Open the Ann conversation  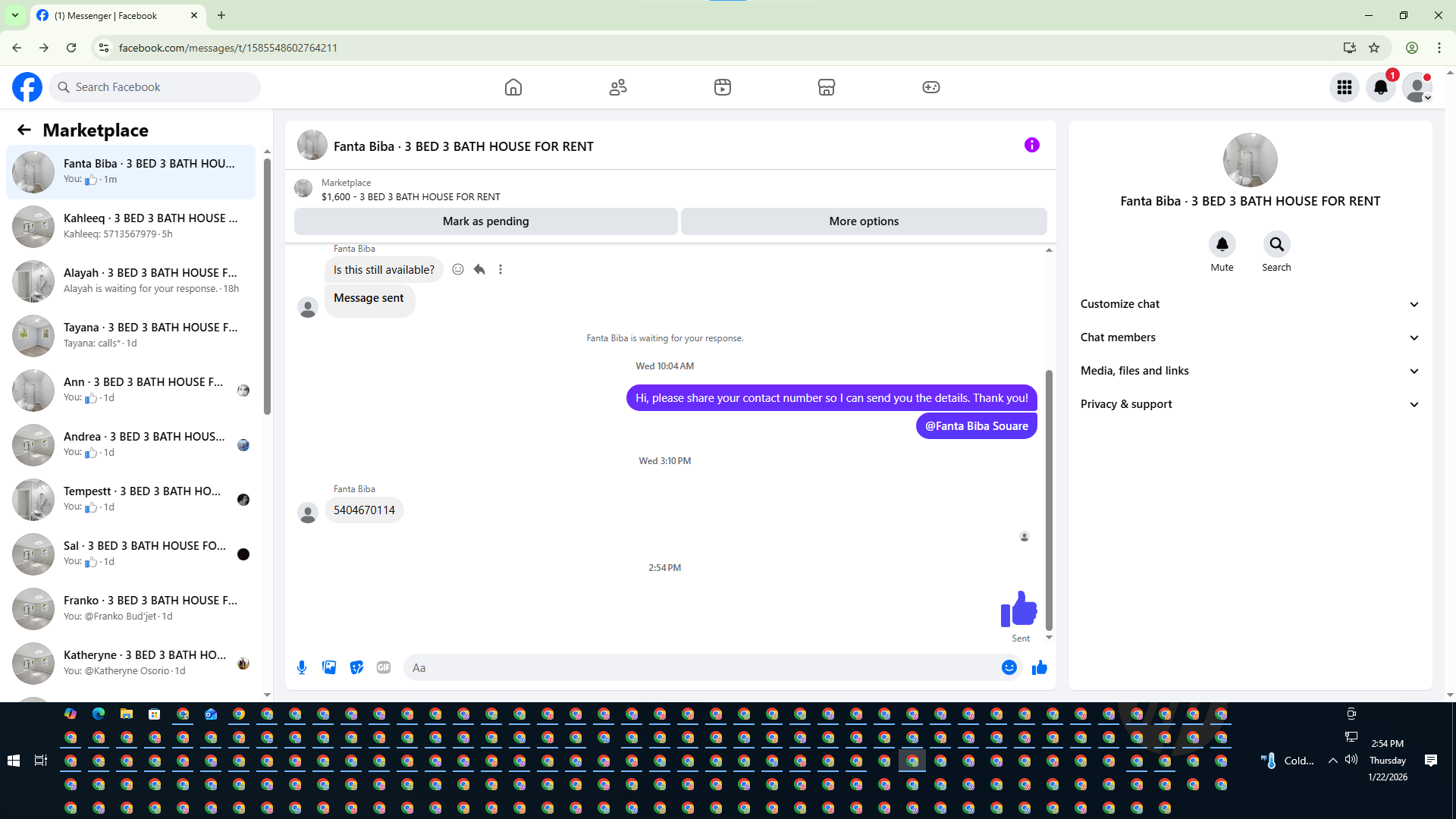pyautogui.click(x=131, y=390)
